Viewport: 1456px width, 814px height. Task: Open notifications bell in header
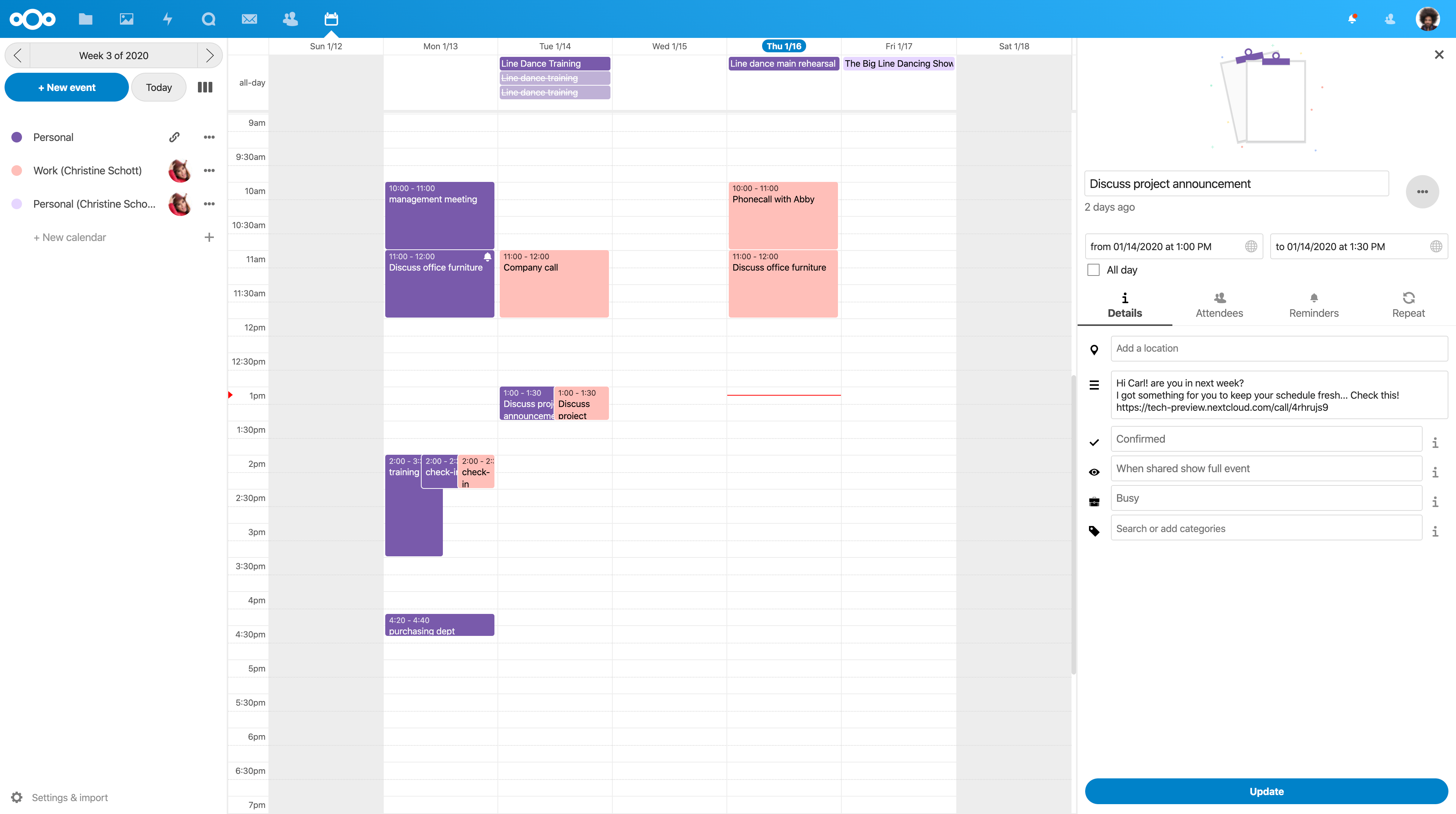(x=1352, y=19)
